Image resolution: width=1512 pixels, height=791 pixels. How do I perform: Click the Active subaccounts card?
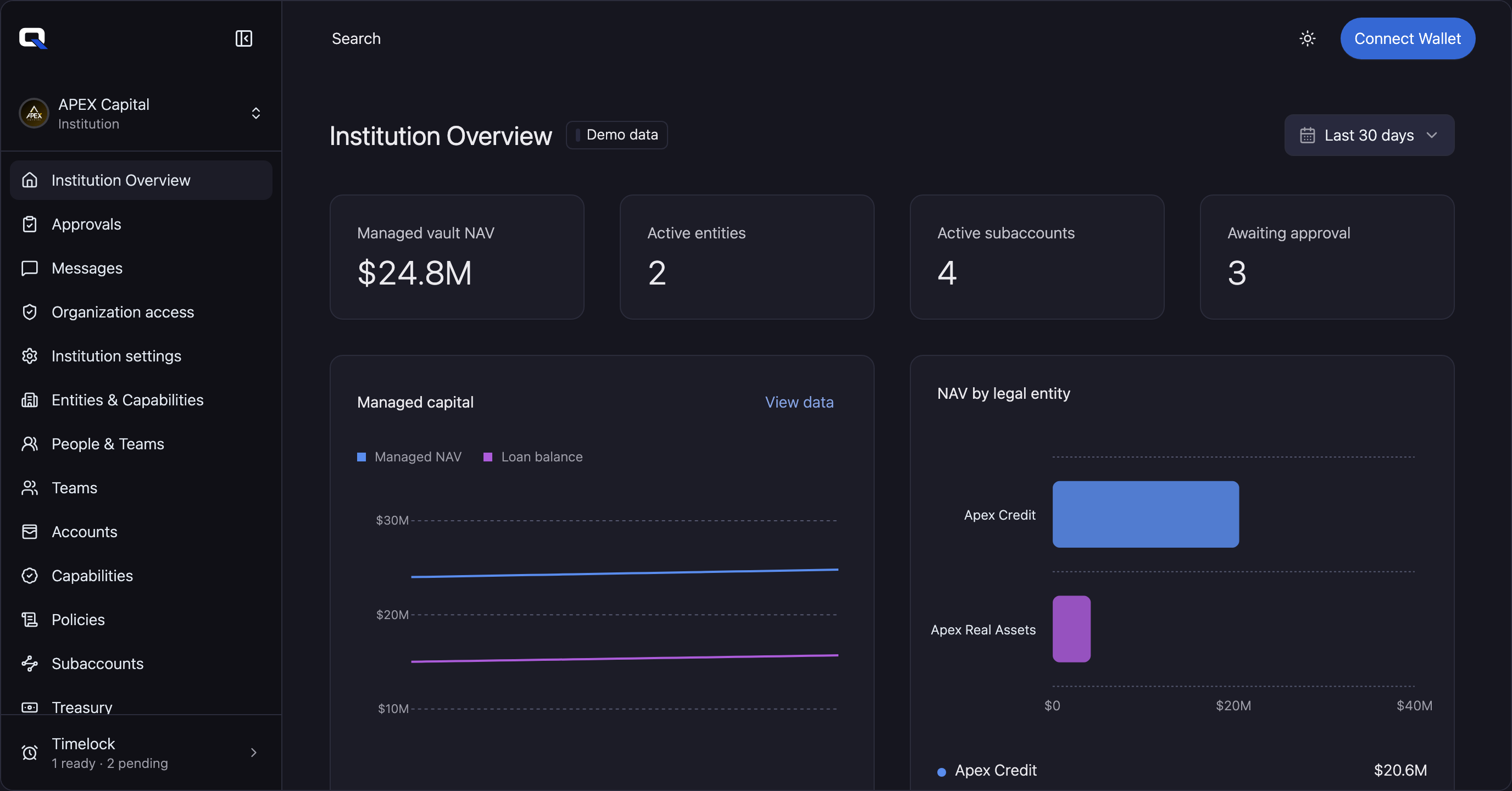tap(1037, 257)
